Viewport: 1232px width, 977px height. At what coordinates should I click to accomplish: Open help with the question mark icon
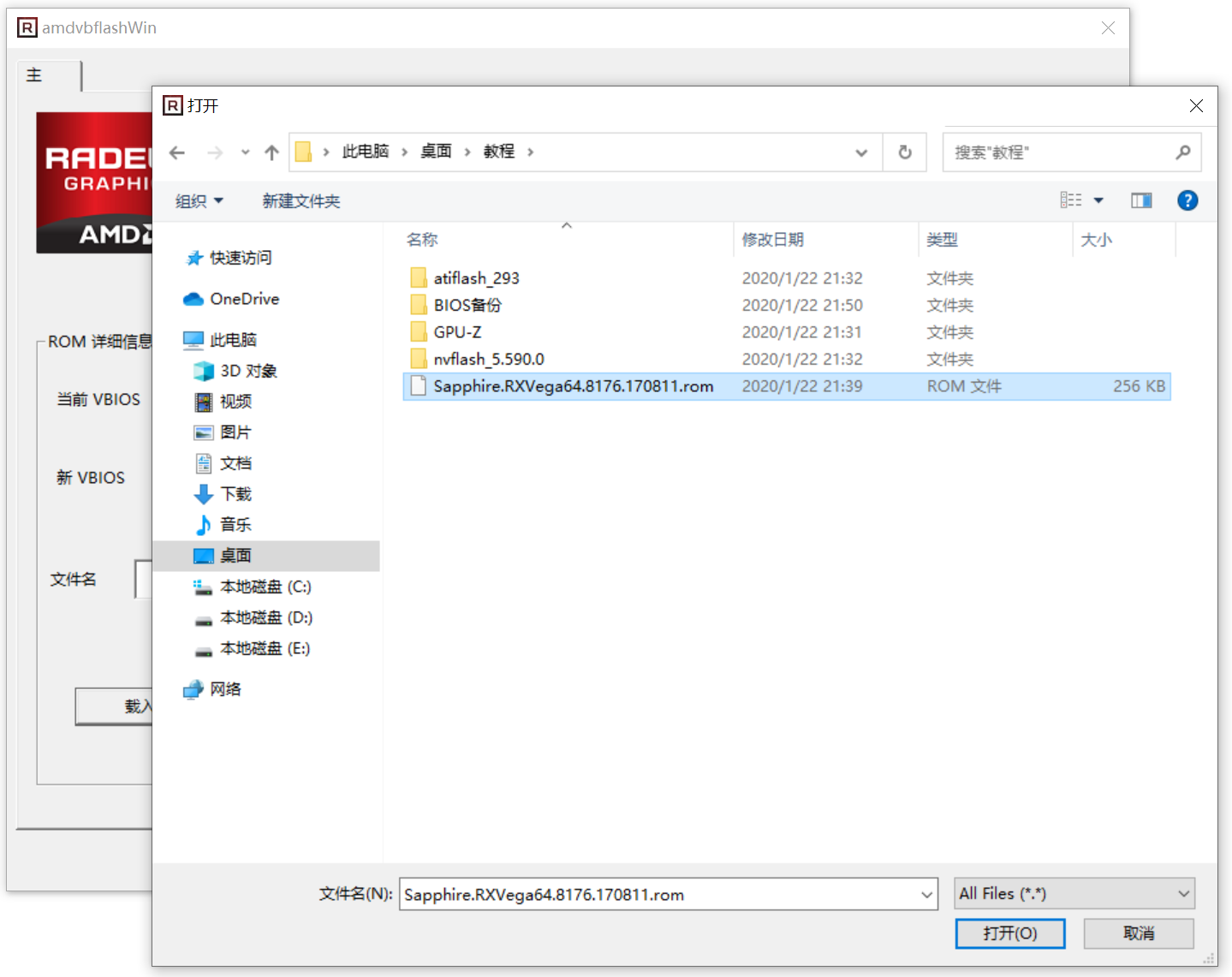tap(1187, 200)
